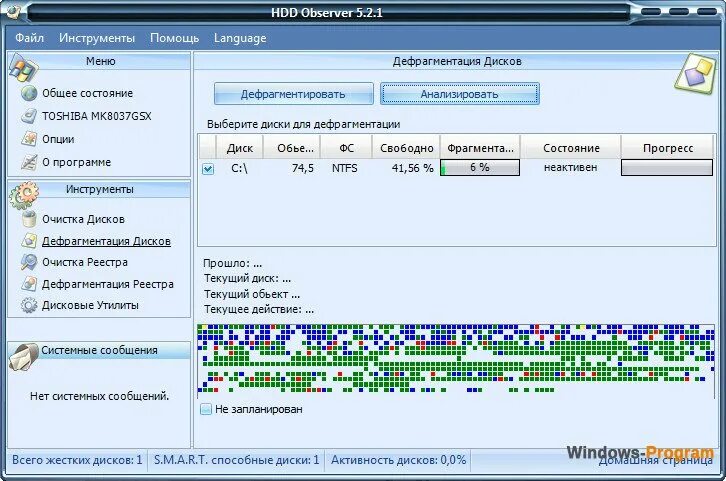Image resolution: width=726 pixels, height=481 pixels.
Task: Click the icon beside О программе
Action: 29,162
